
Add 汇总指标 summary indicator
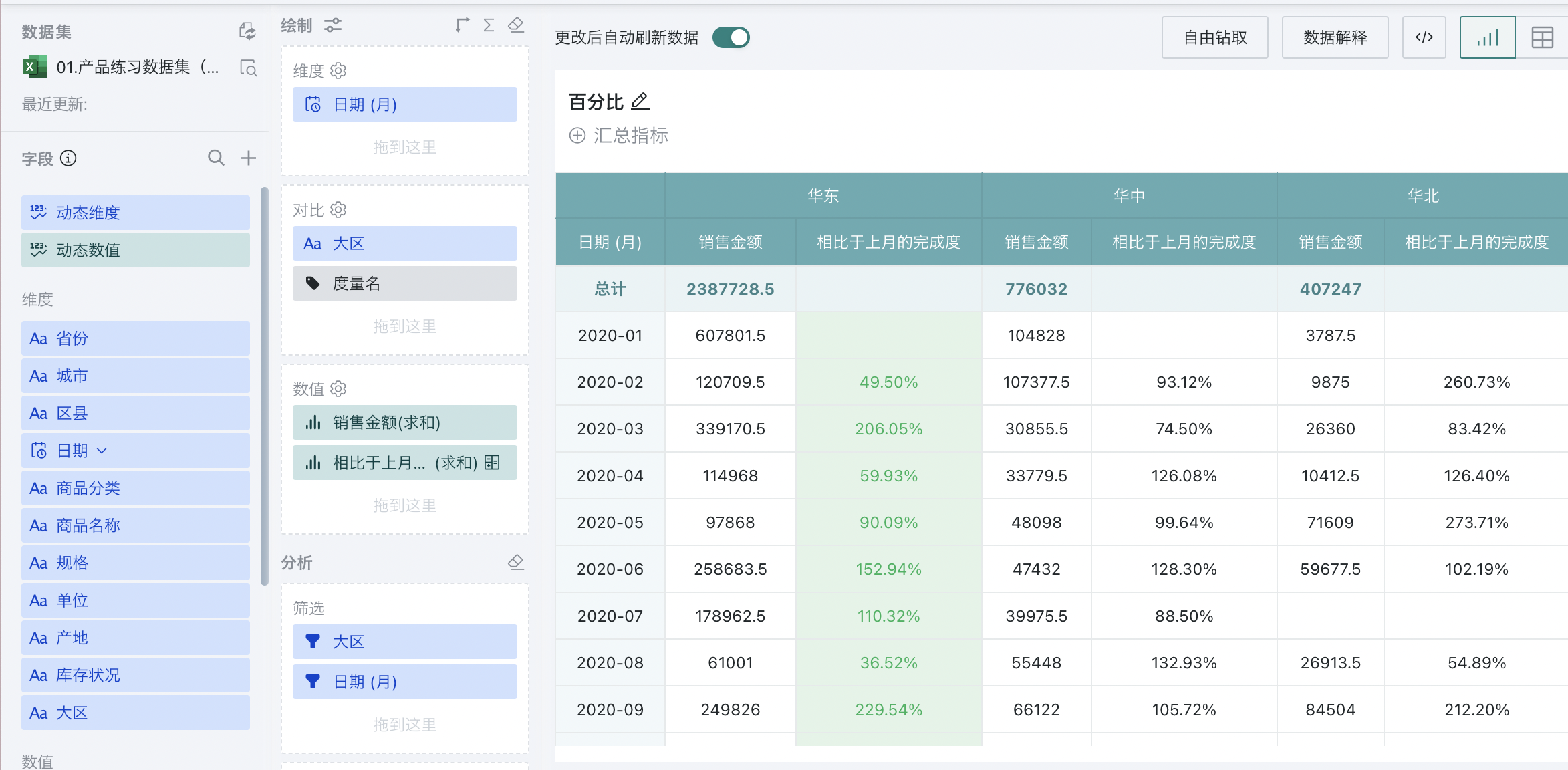coord(618,136)
